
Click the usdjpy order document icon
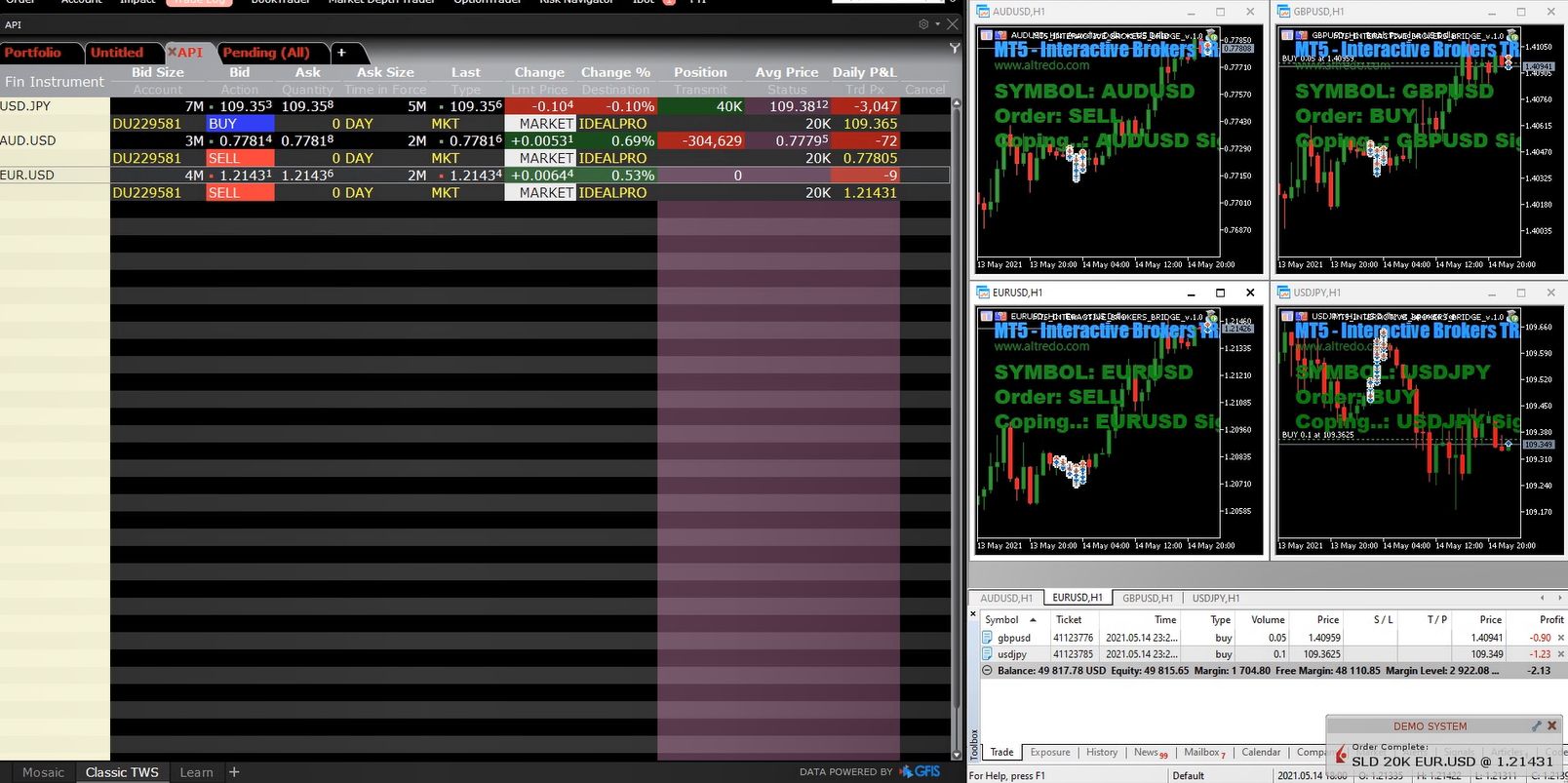[x=987, y=654]
